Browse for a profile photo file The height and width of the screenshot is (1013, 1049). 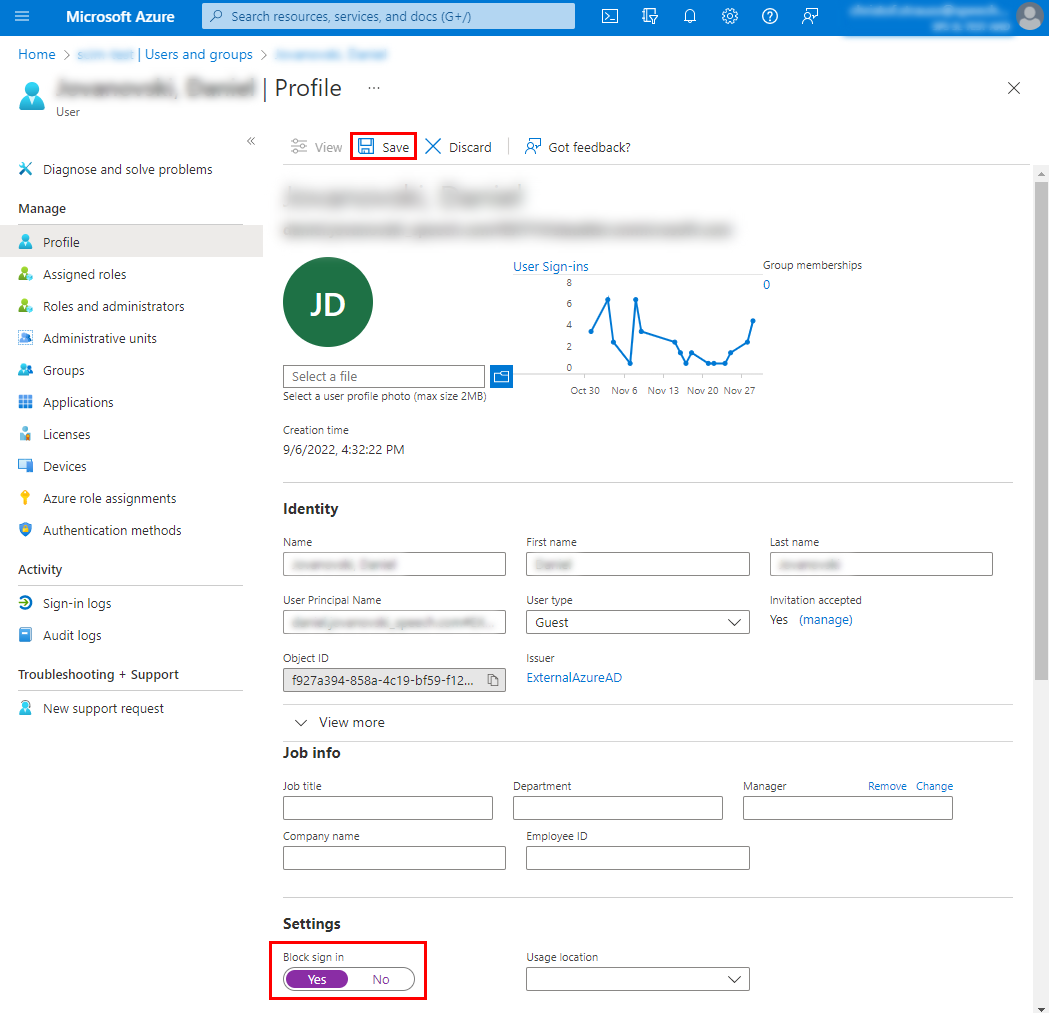501,377
